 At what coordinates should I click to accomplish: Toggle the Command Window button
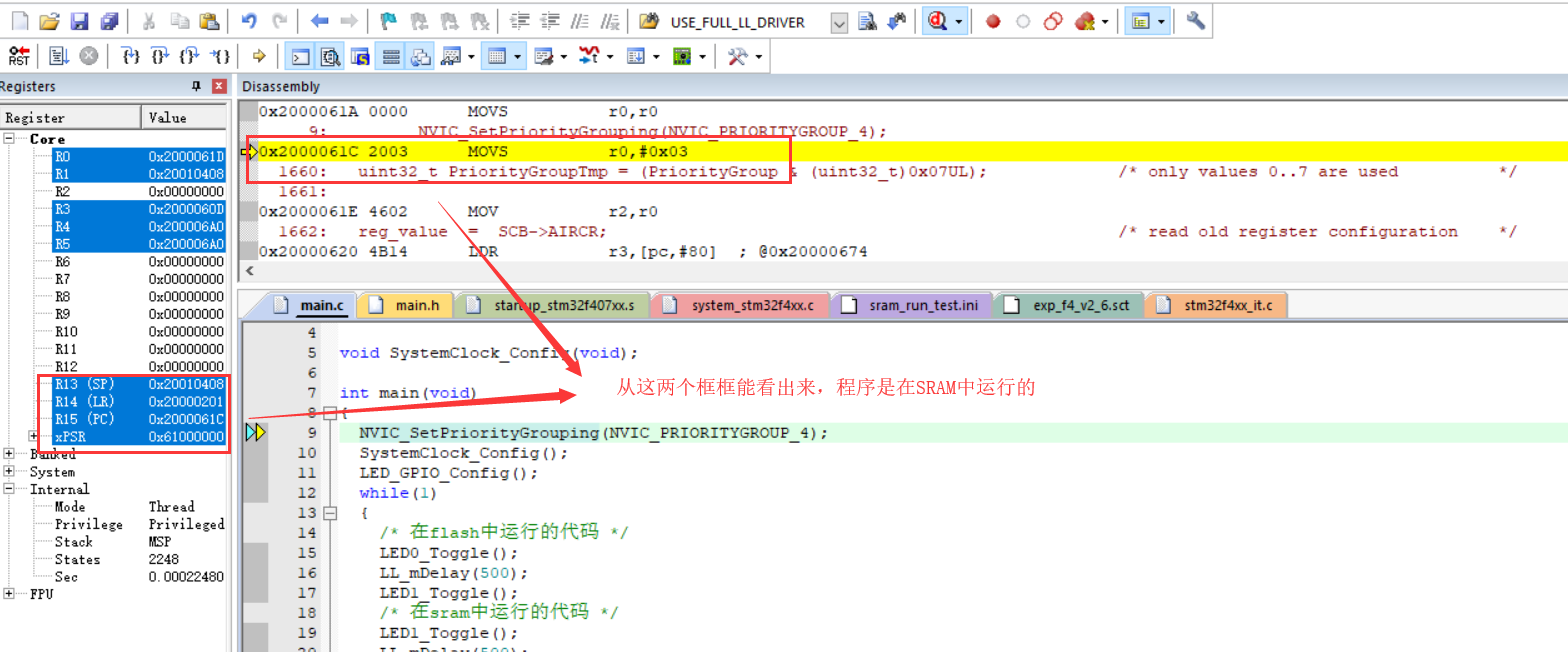pos(300,56)
